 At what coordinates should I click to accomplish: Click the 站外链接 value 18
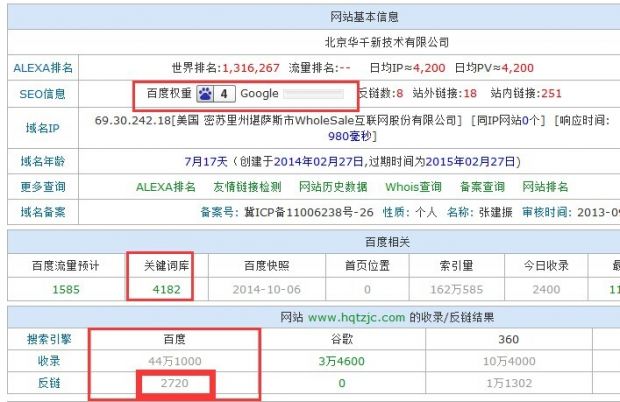coord(470,93)
